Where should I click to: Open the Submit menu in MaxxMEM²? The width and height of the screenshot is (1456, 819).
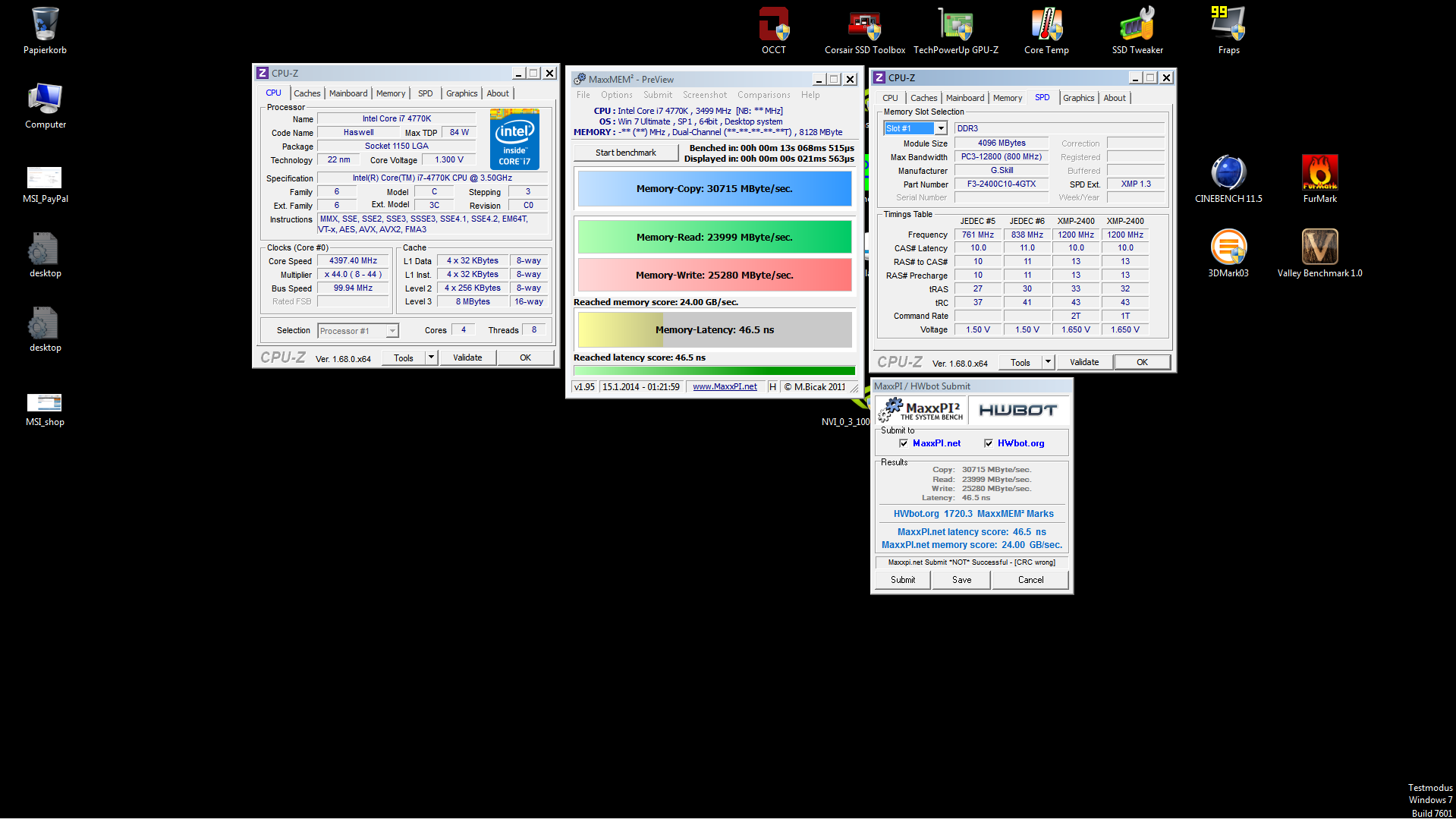pyautogui.click(x=658, y=95)
